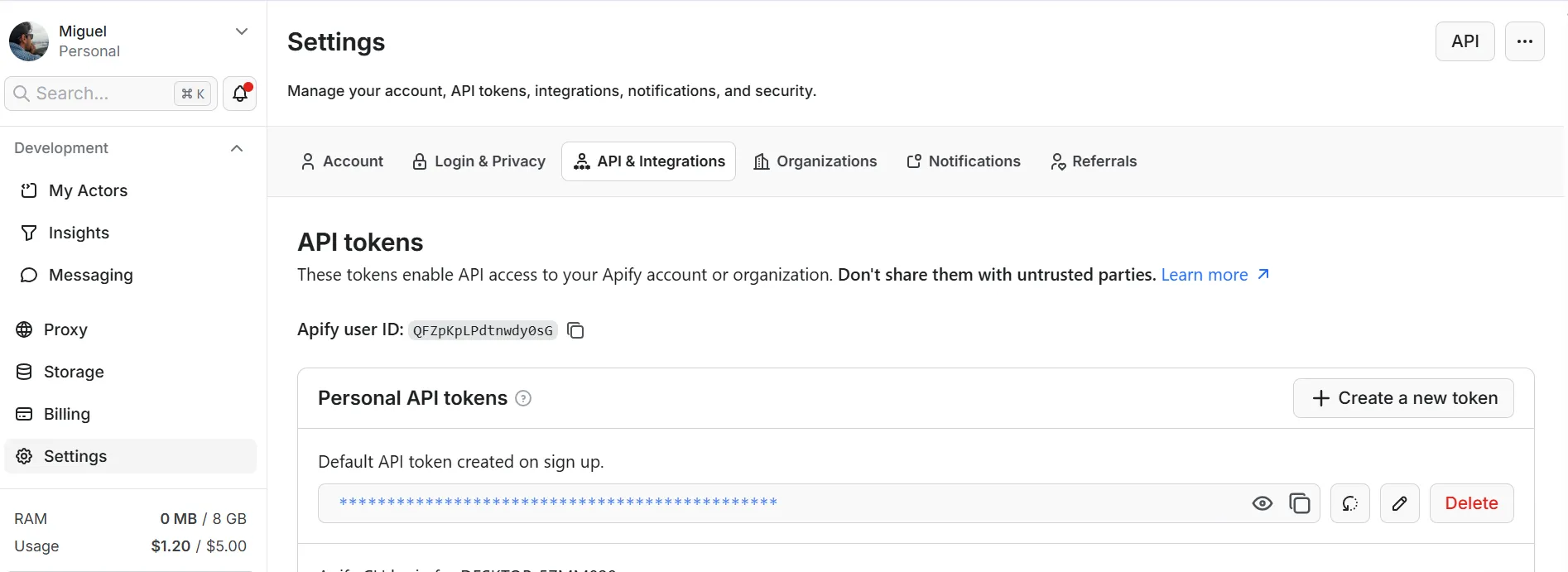The image size is (1568, 572).
Task: Click the Apify user ID label
Action: click(350, 329)
